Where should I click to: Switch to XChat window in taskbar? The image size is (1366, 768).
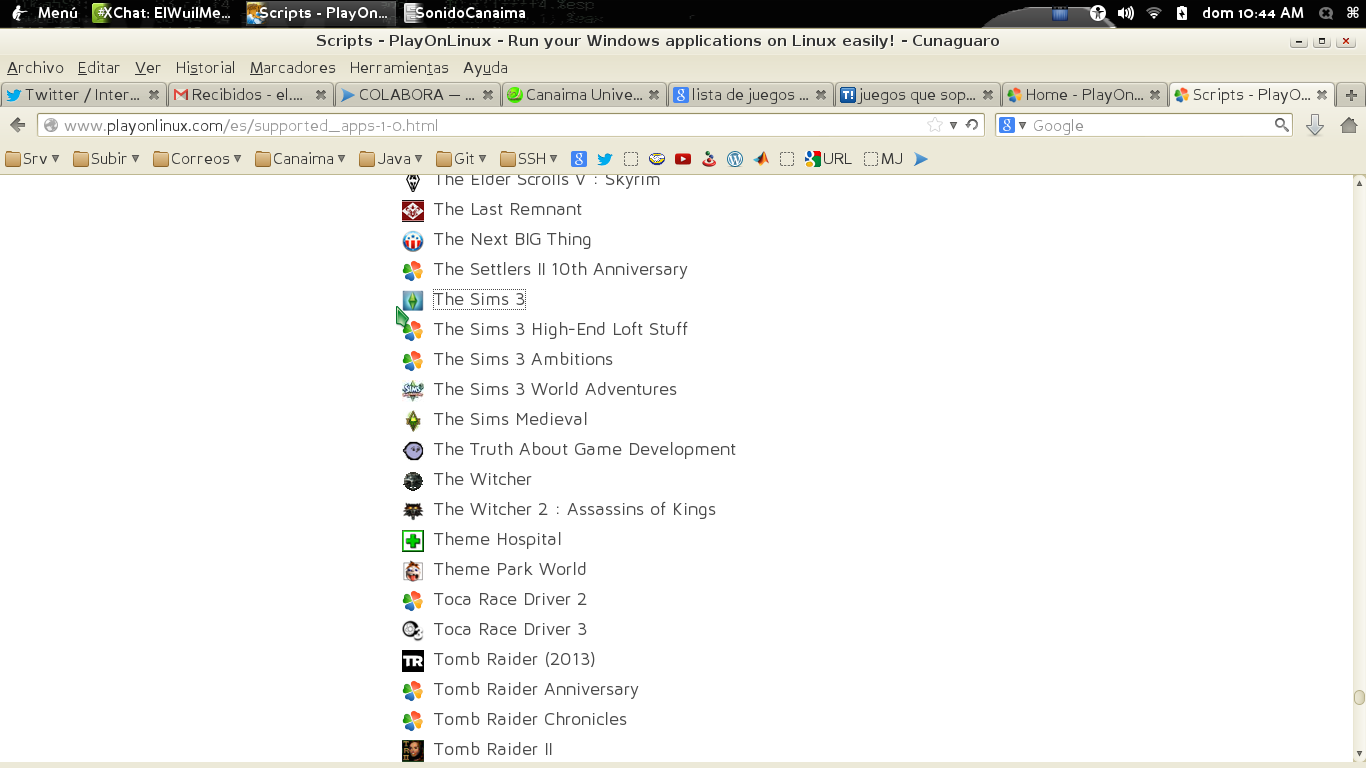coord(163,13)
